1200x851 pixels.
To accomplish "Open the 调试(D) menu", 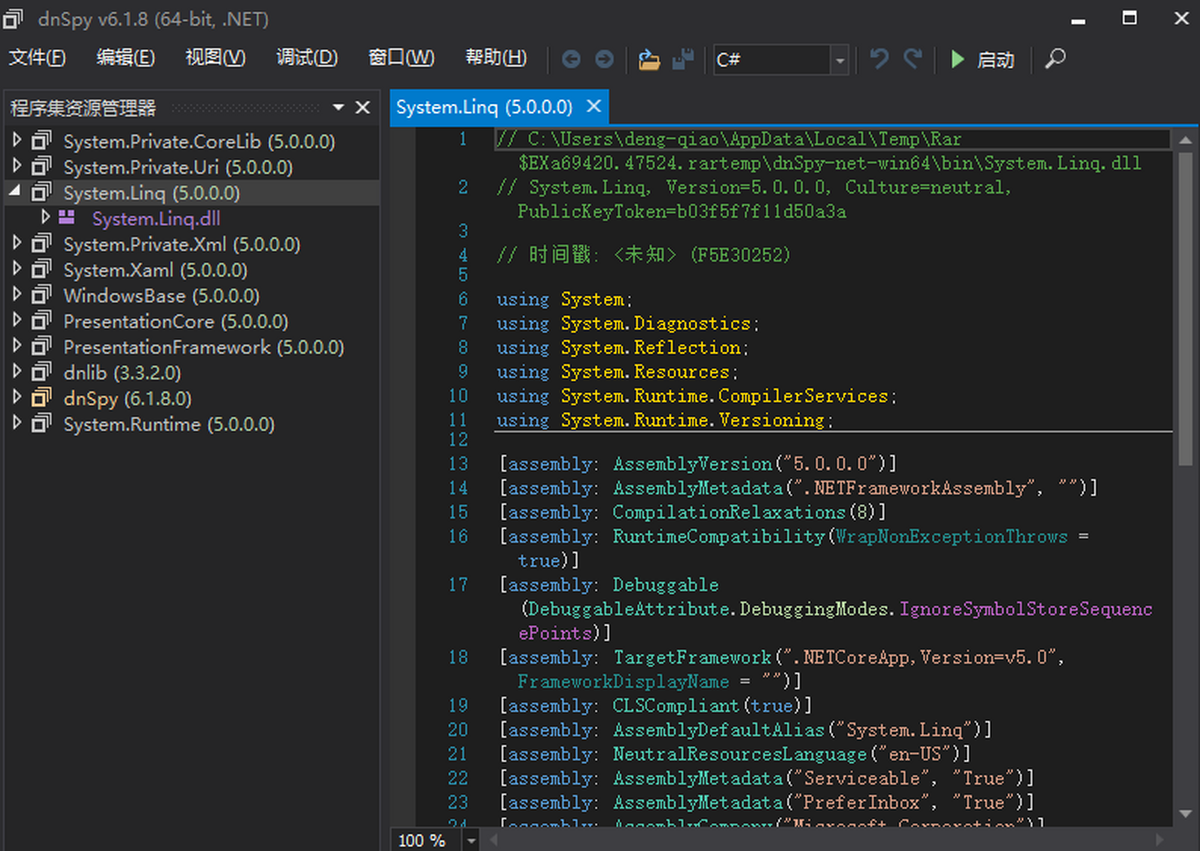I will 306,58.
